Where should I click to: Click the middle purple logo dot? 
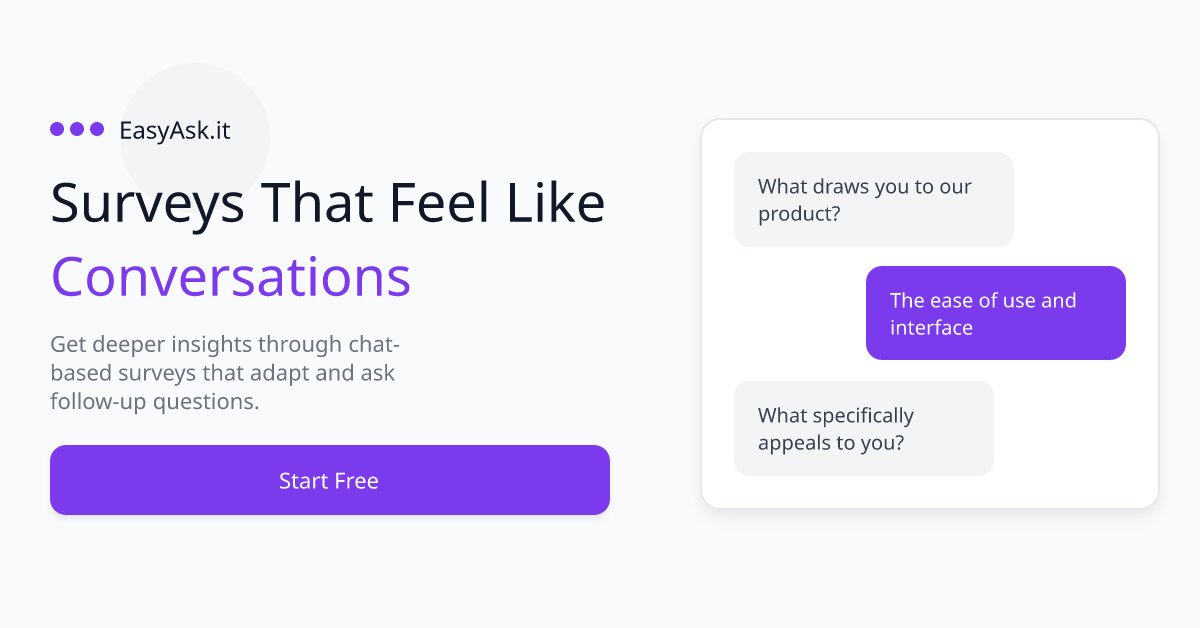click(x=77, y=129)
